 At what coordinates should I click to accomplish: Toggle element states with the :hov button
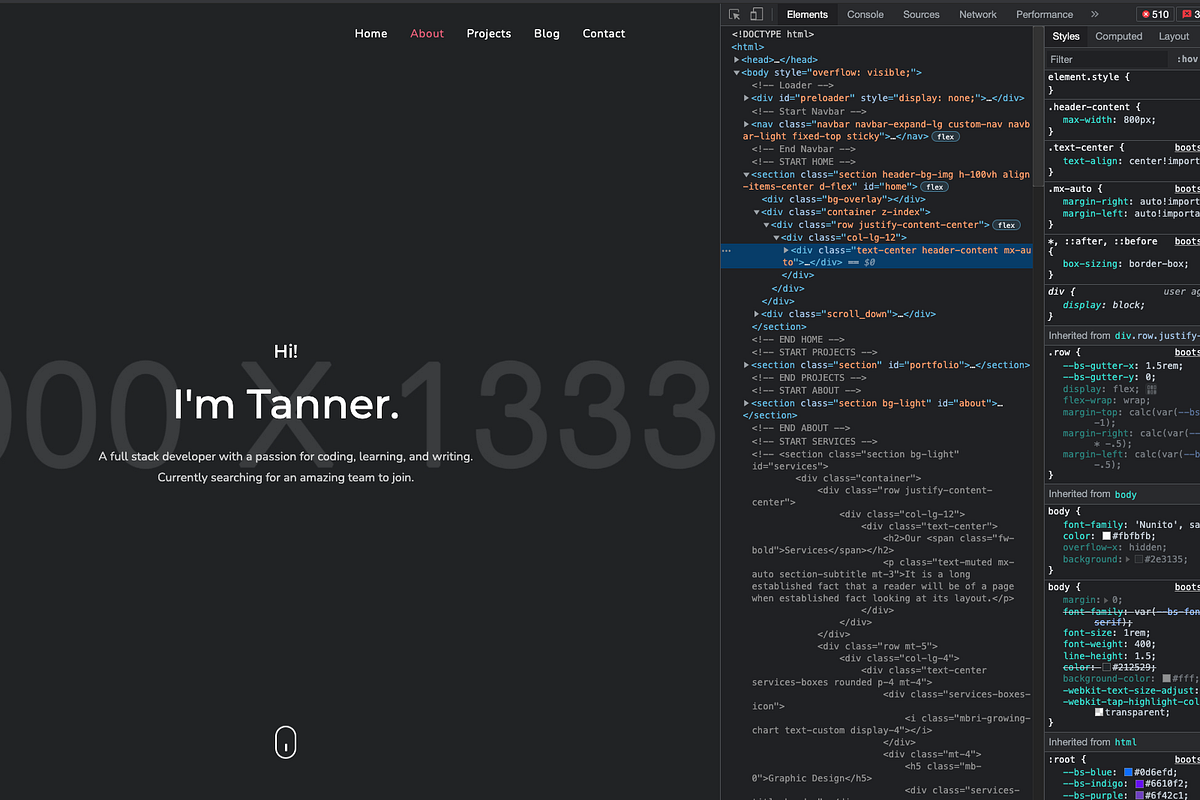pos(1186,58)
